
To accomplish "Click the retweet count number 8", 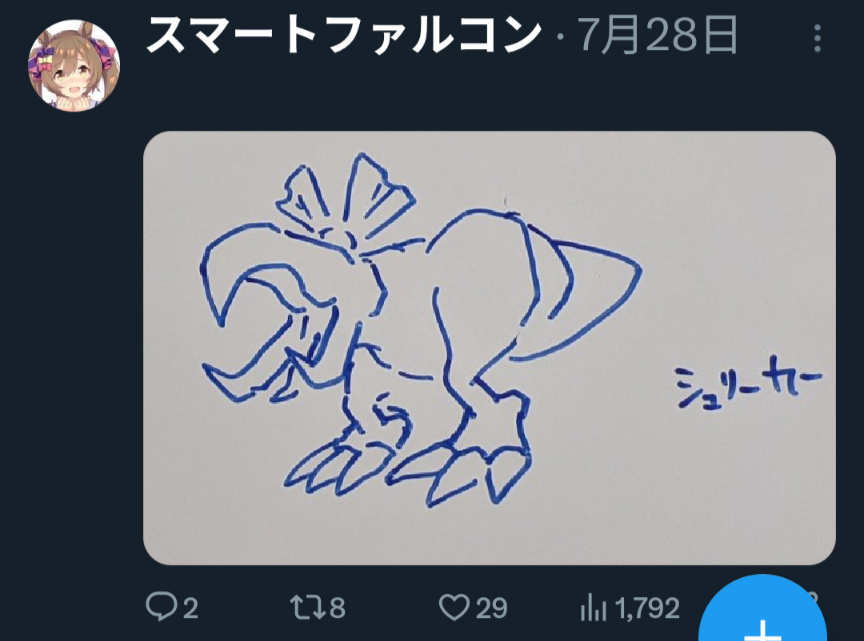I will coord(337,608).
